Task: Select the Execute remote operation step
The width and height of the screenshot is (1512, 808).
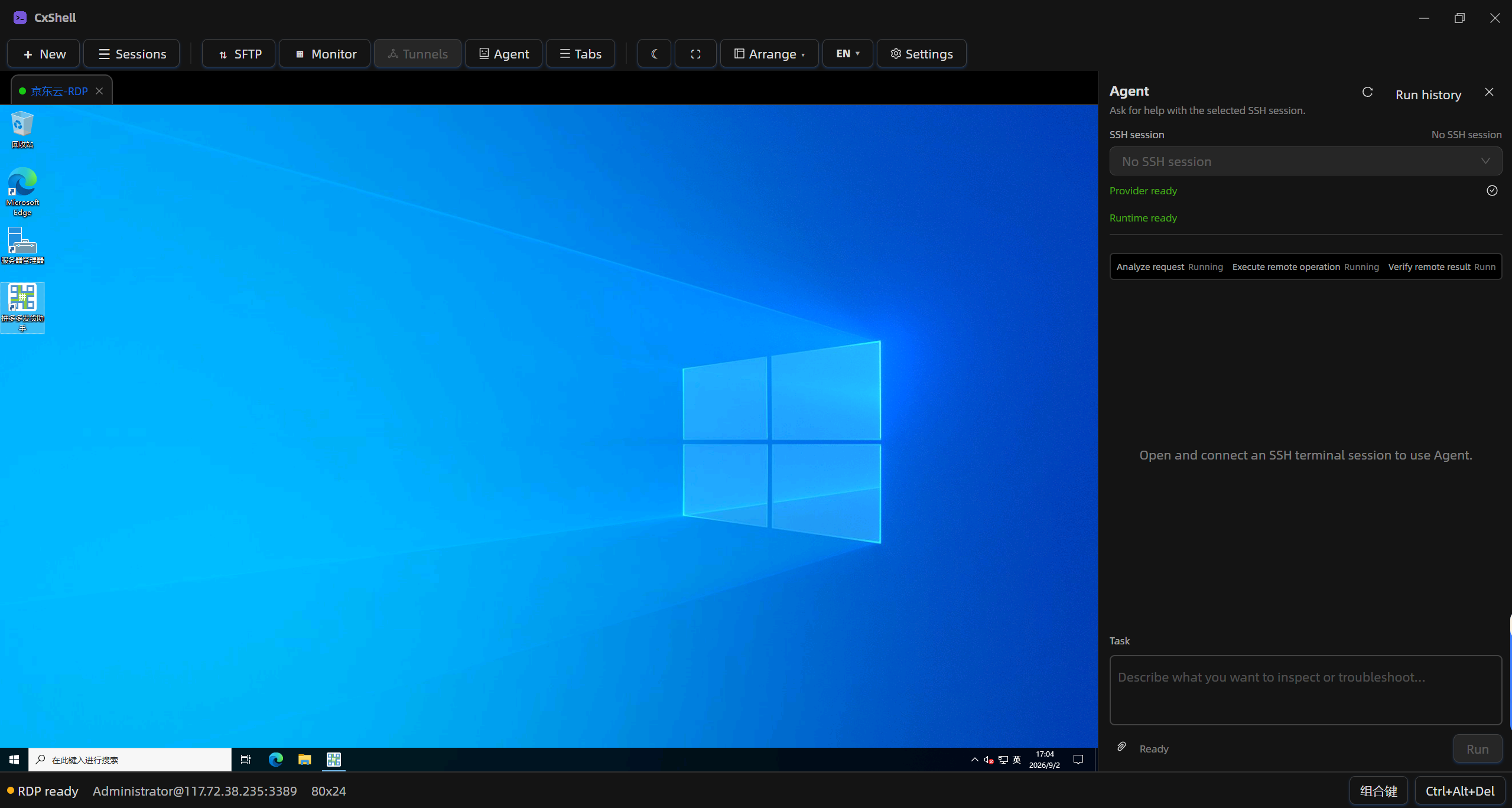Action: (1305, 267)
